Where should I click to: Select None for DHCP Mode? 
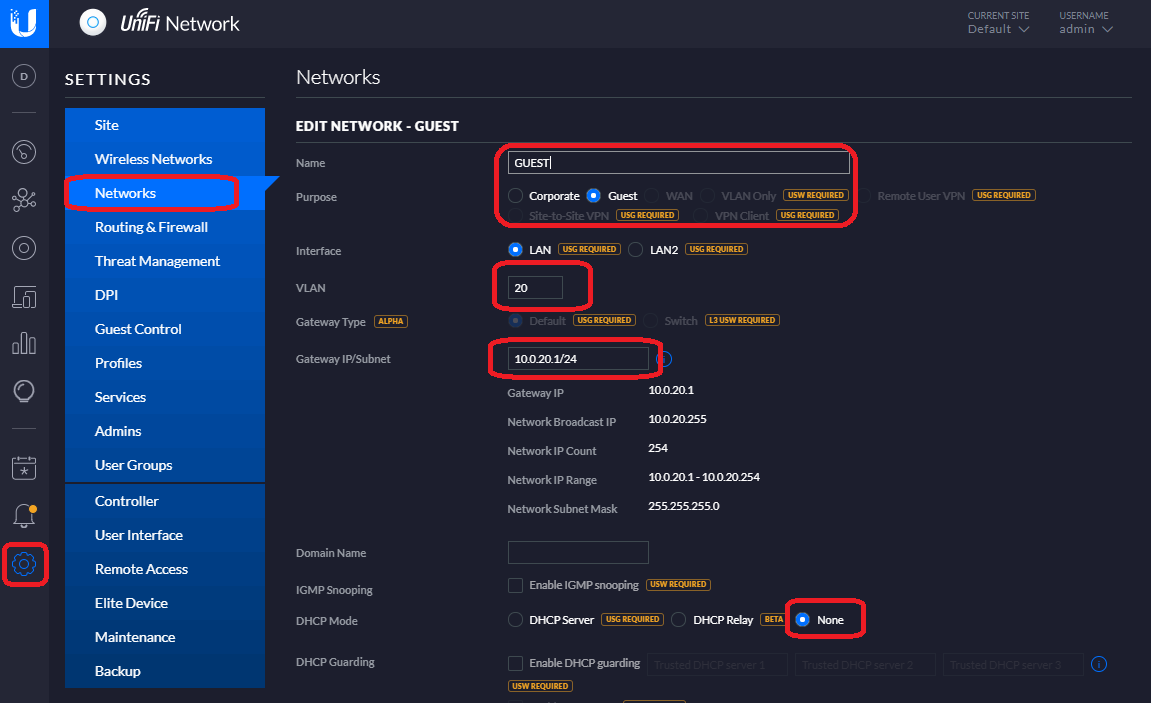click(x=803, y=620)
